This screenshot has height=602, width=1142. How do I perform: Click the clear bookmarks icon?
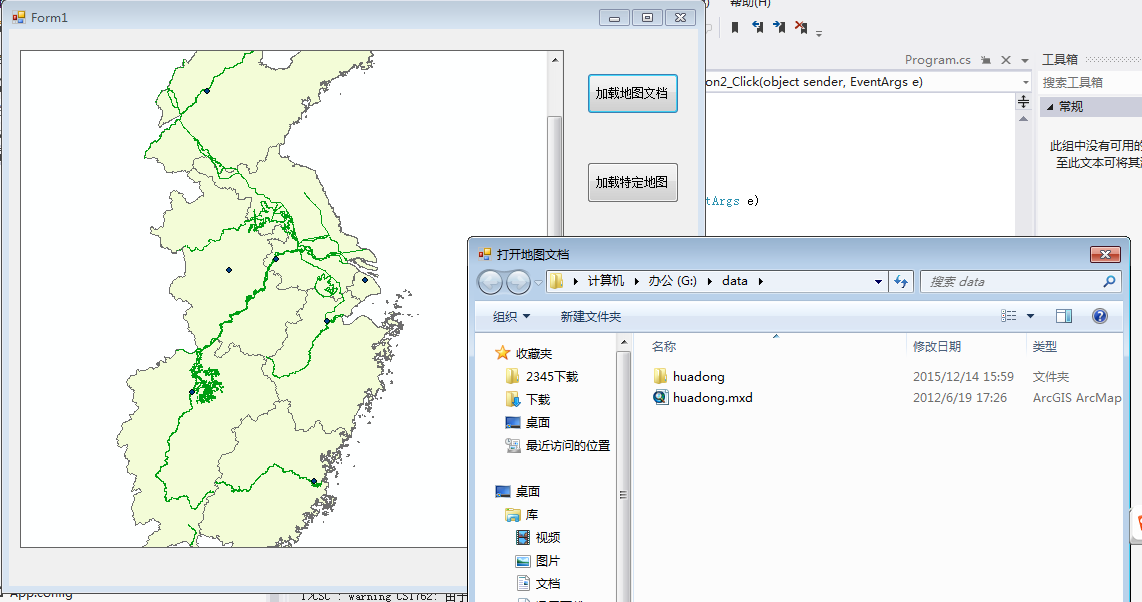[x=801, y=28]
